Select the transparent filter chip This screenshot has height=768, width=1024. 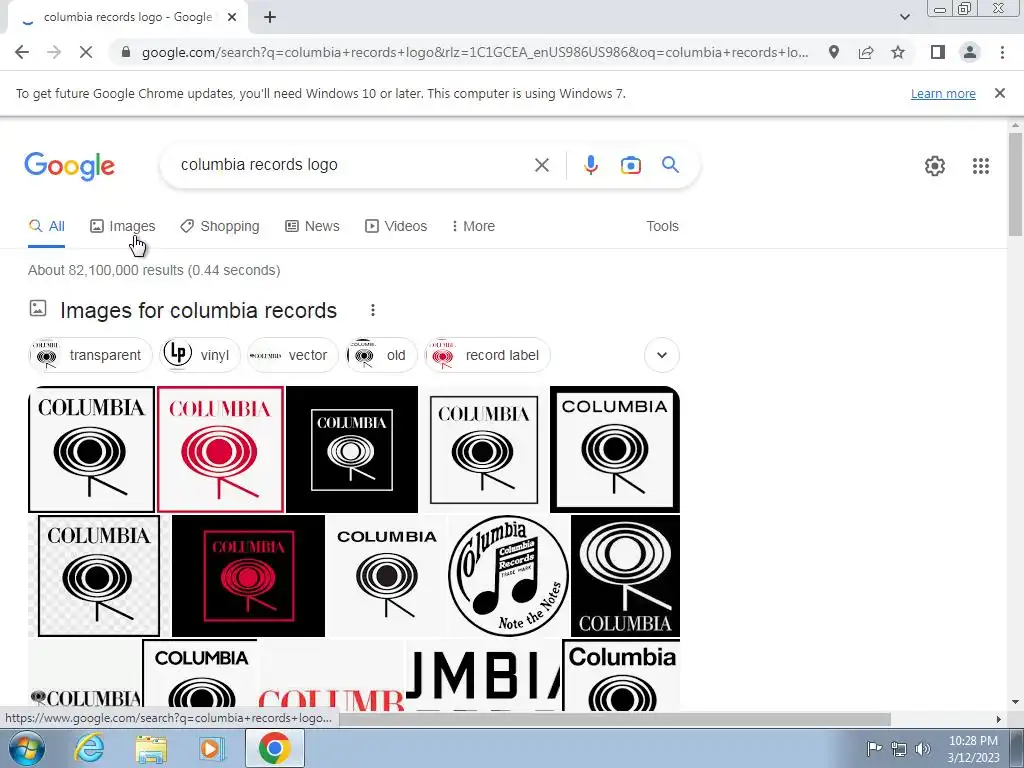(x=90, y=355)
